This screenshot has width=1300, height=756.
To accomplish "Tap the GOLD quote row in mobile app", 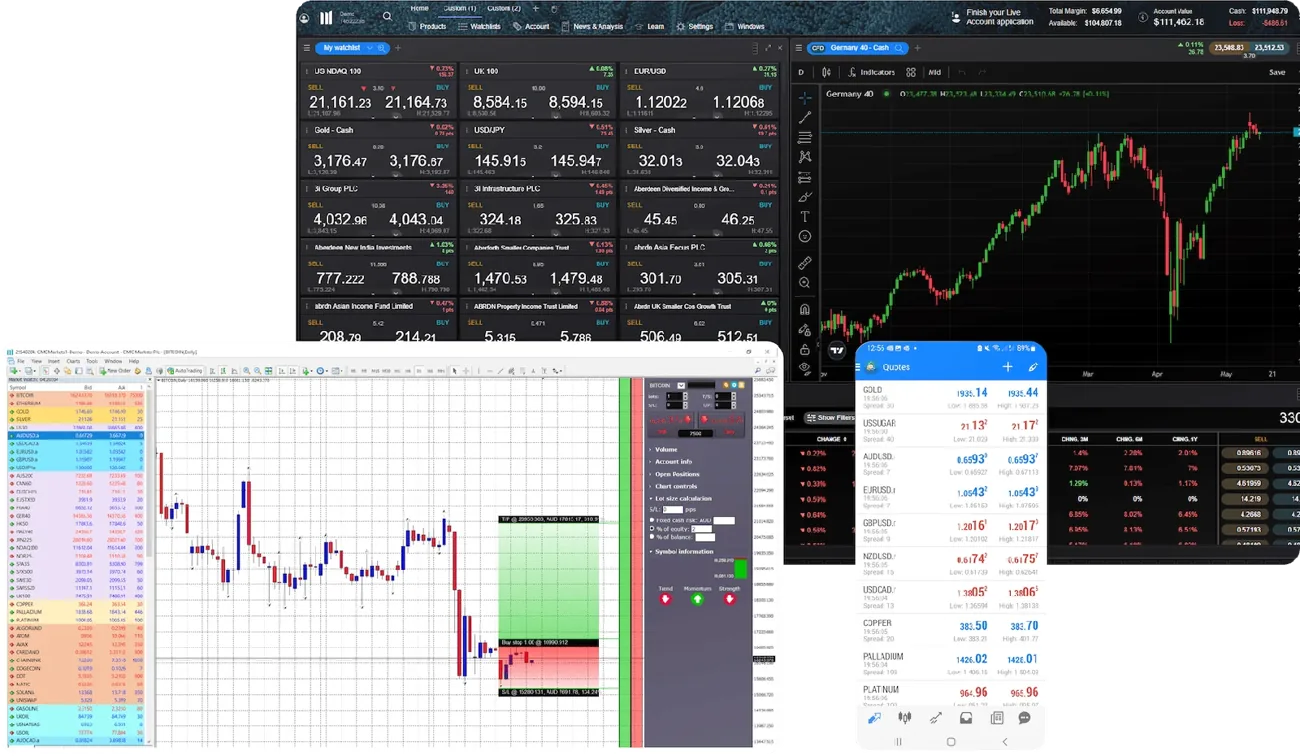I will [x=950, y=396].
